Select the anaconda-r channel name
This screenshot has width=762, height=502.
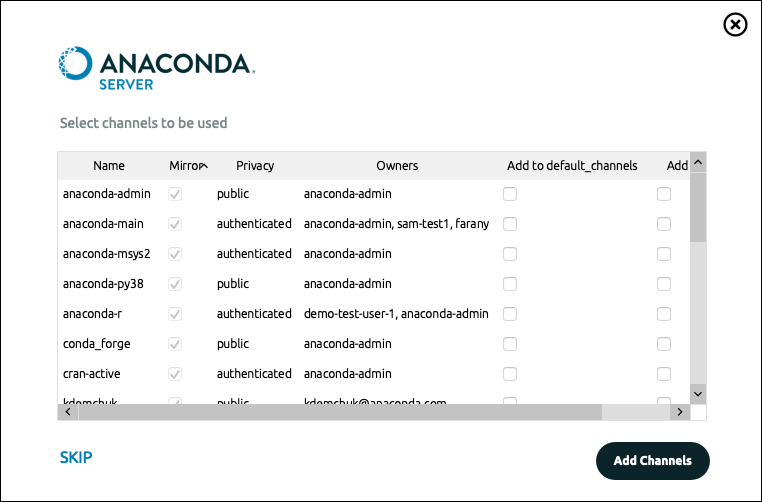click(x=92, y=314)
